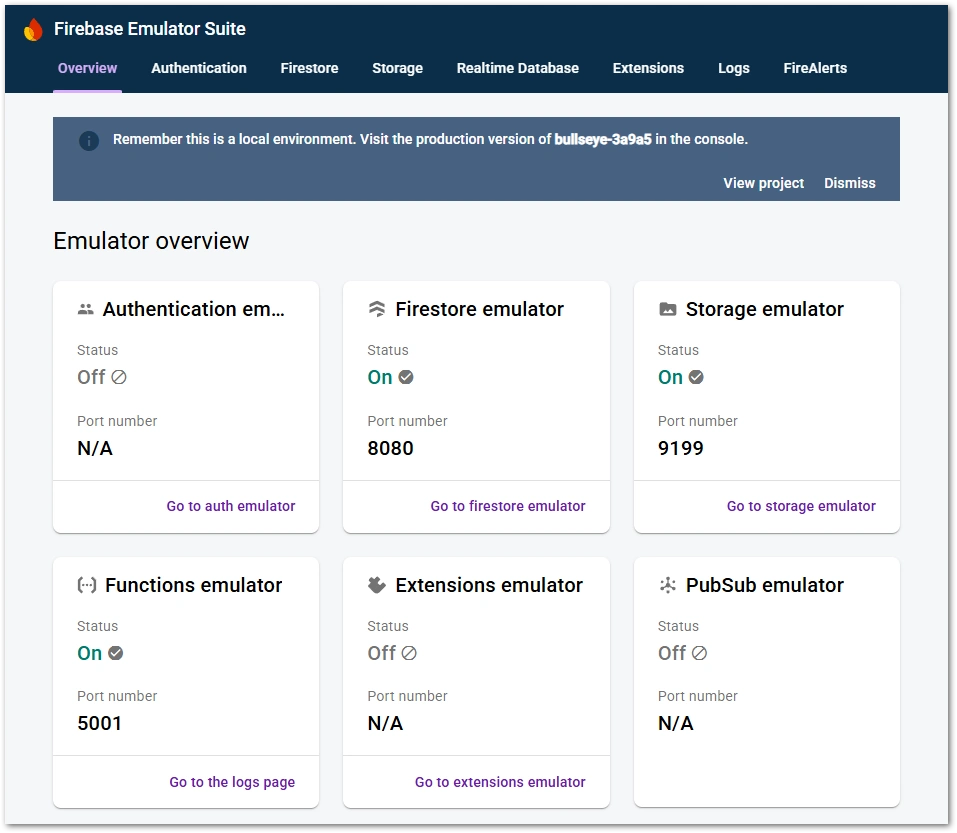This screenshot has height=833, width=957.
Task: Click the Functions port number 5001
Action: click(99, 724)
